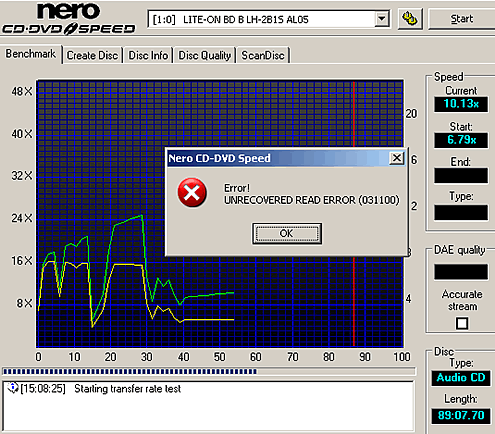Click OK in the error dialog
Image resolution: width=495 pixels, height=434 pixels.
pyautogui.click(x=287, y=233)
